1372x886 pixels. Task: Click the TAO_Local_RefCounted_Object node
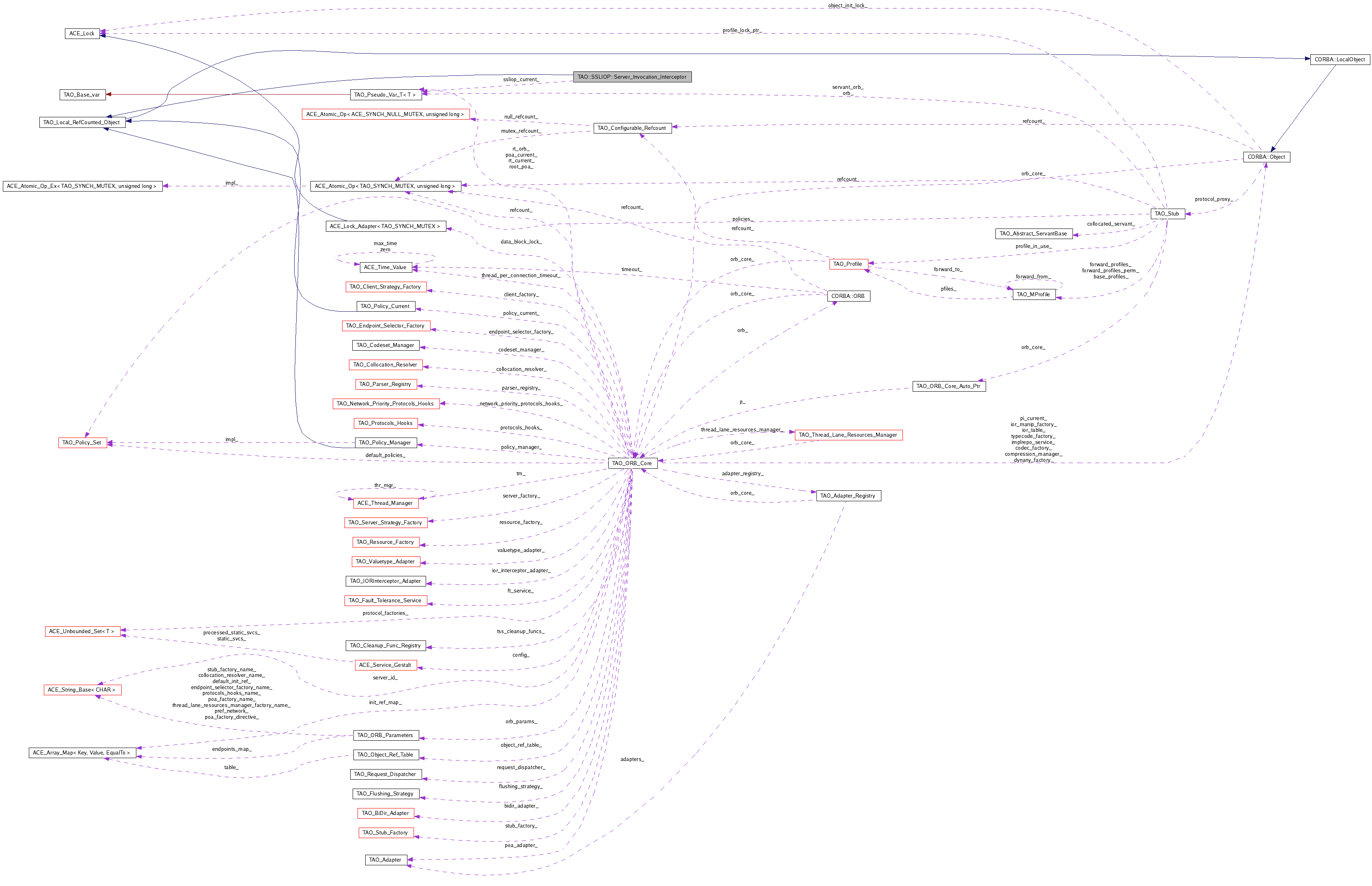(x=82, y=122)
